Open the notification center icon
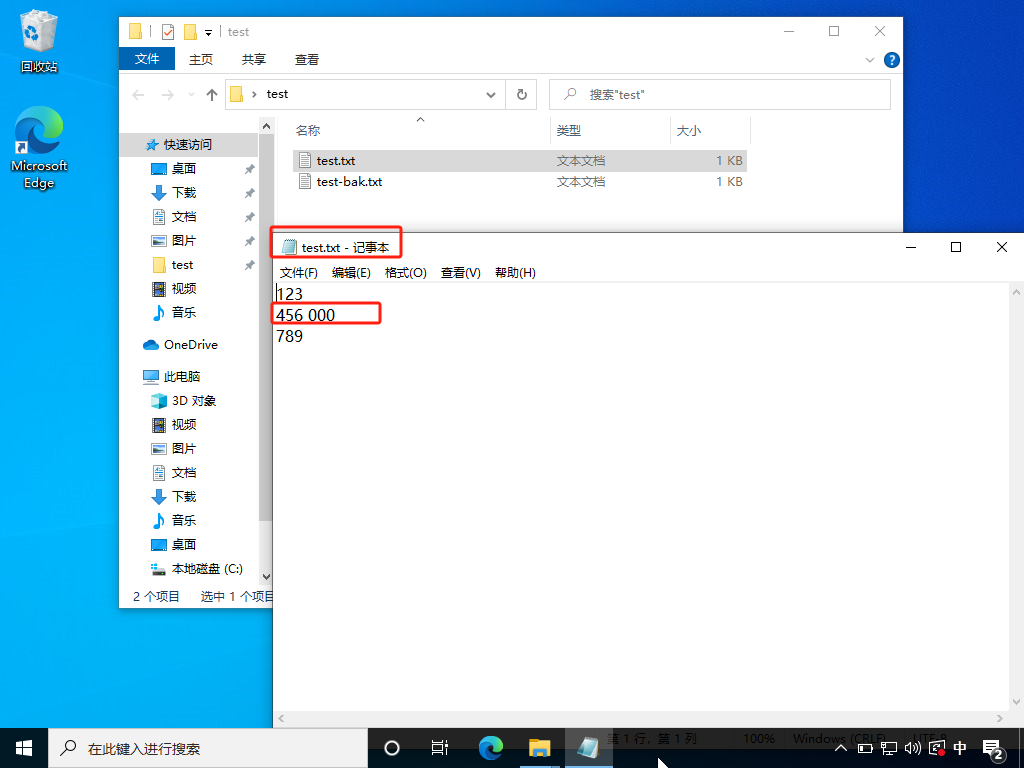1024x768 pixels. click(x=994, y=748)
